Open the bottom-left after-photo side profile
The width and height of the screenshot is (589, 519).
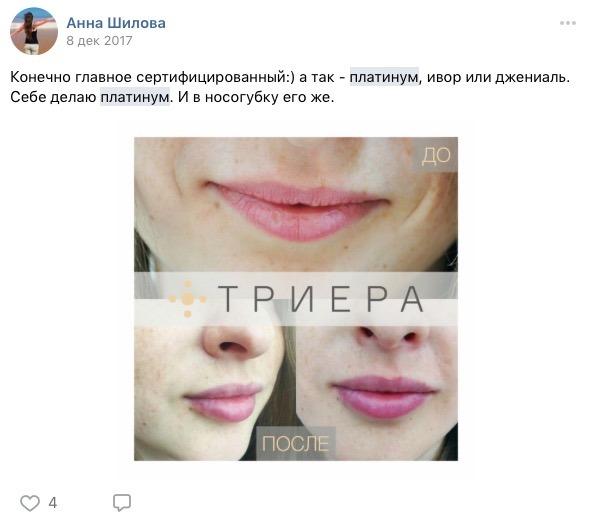[x=215, y=393]
